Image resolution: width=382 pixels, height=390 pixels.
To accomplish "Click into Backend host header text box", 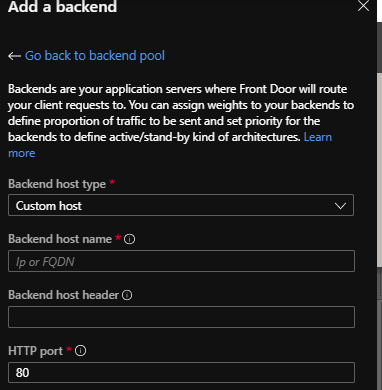I will 181,317.
